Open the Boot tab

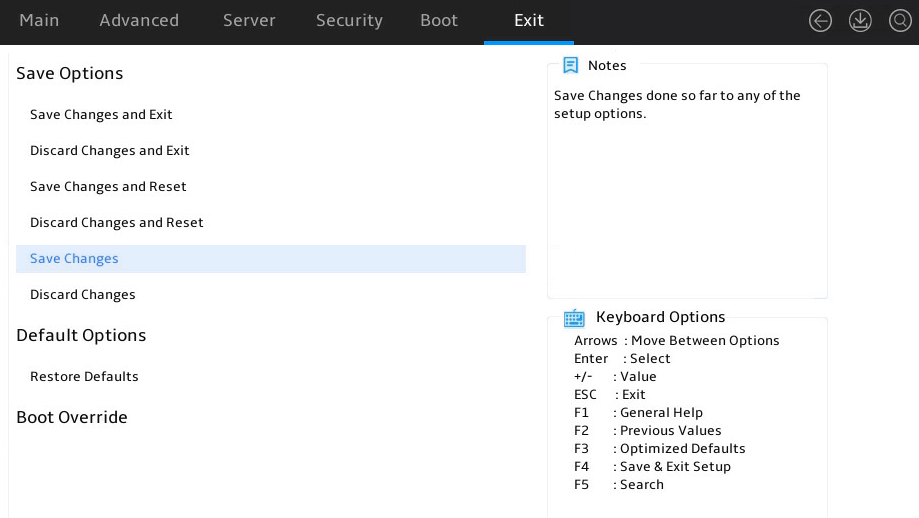[x=439, y=21]
